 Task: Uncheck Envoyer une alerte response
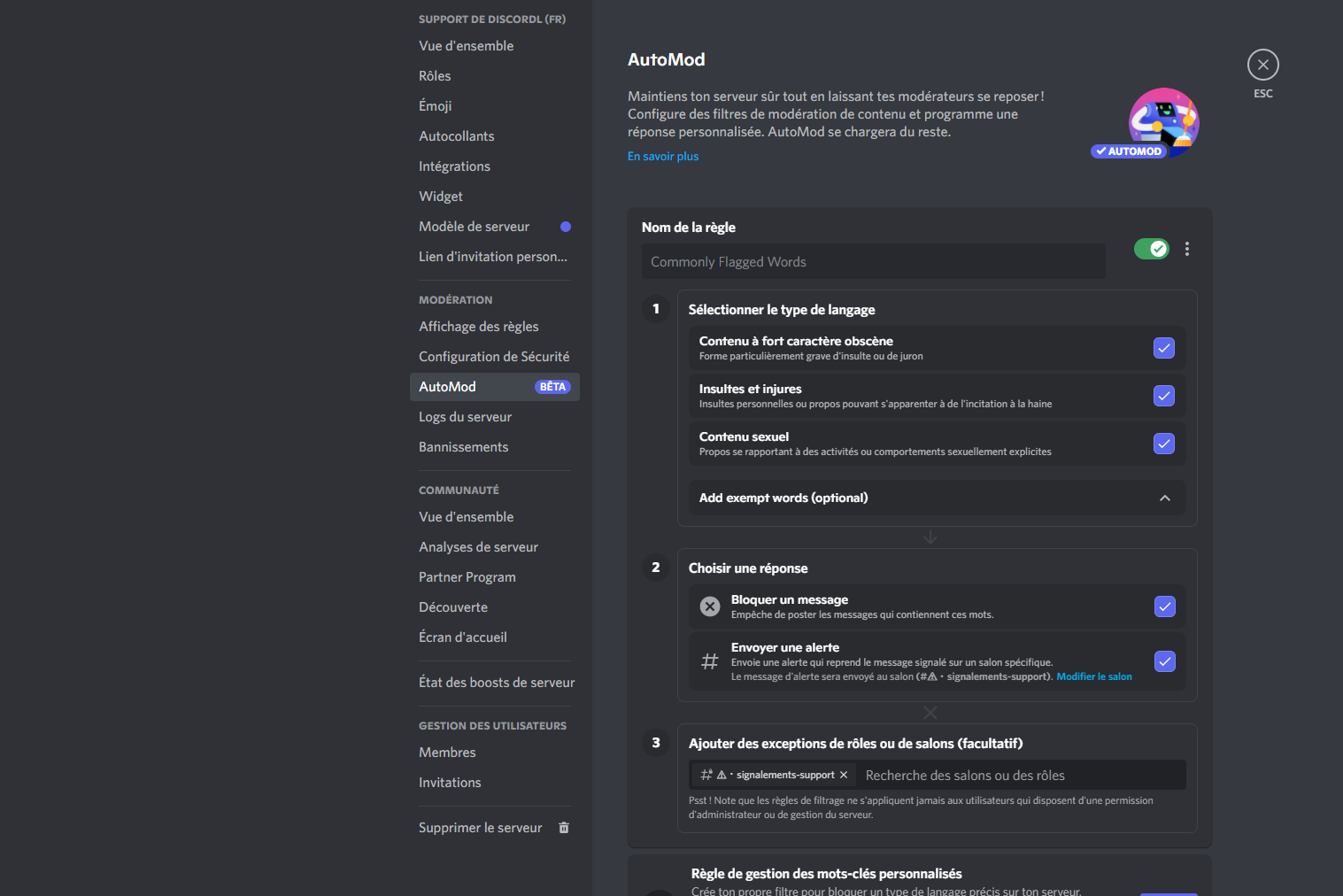coord(1164,661)
